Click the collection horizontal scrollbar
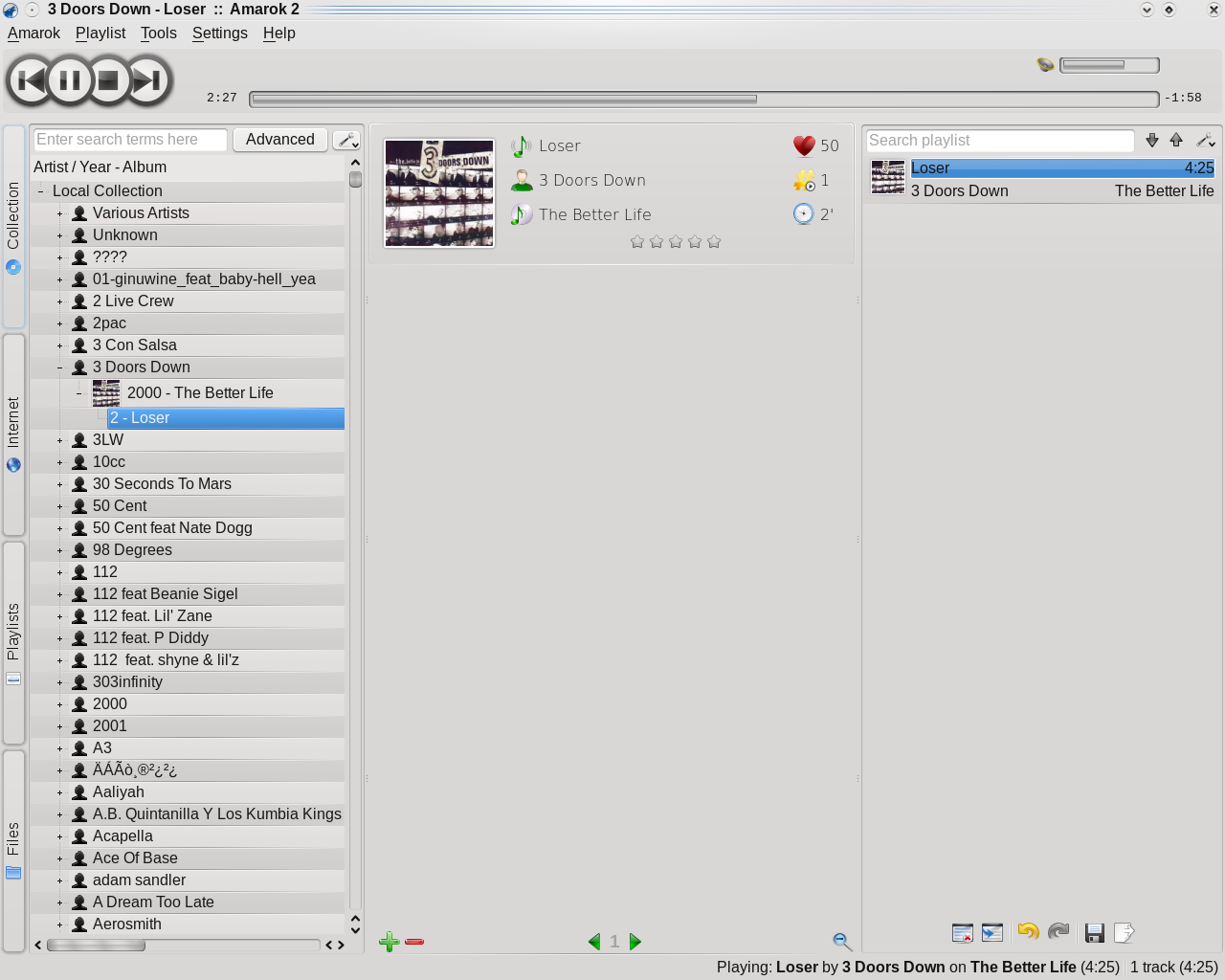This screenshot has width=1225, height=980. point(183,945)
